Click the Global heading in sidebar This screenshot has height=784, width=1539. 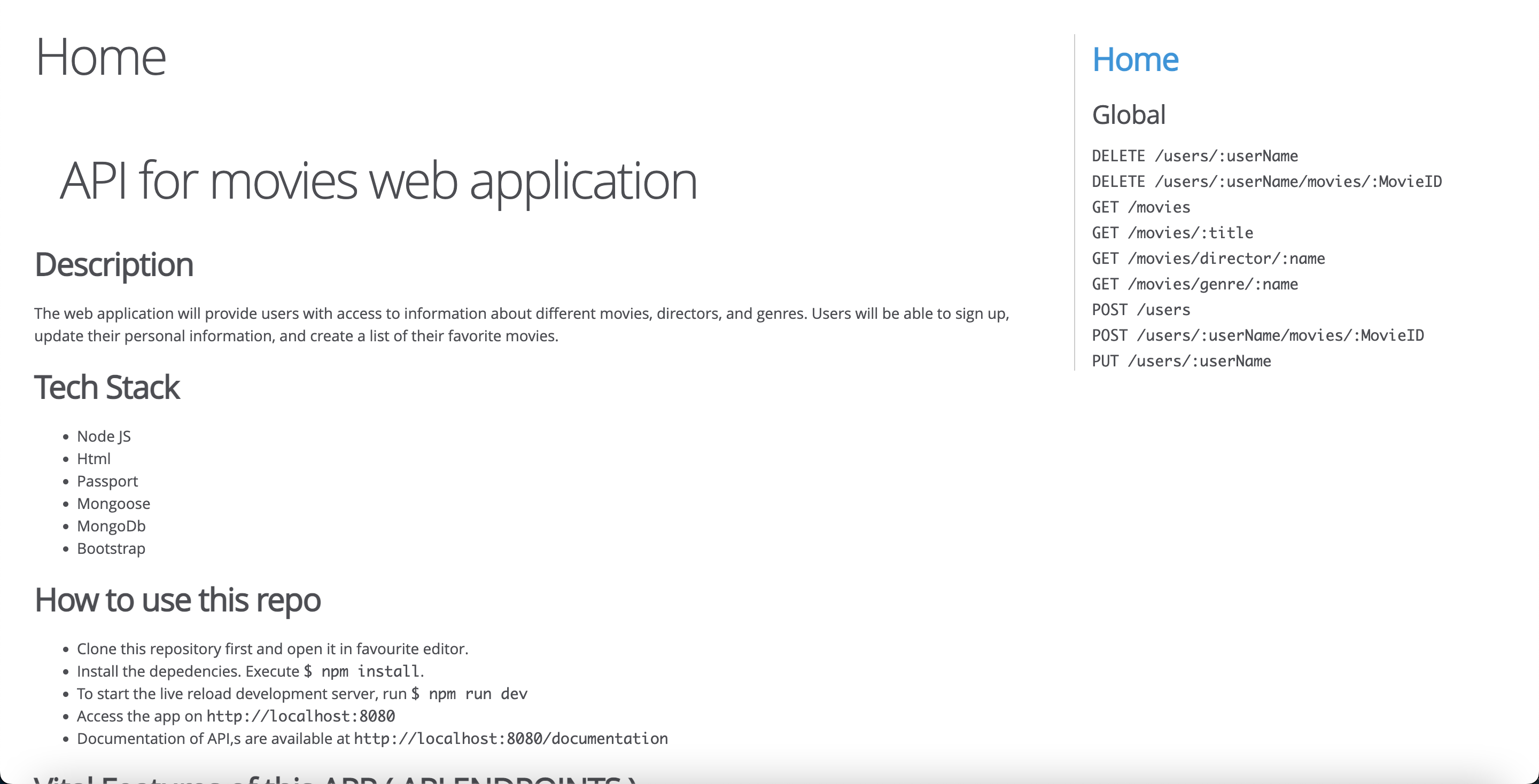click(x=1129, y=115)
